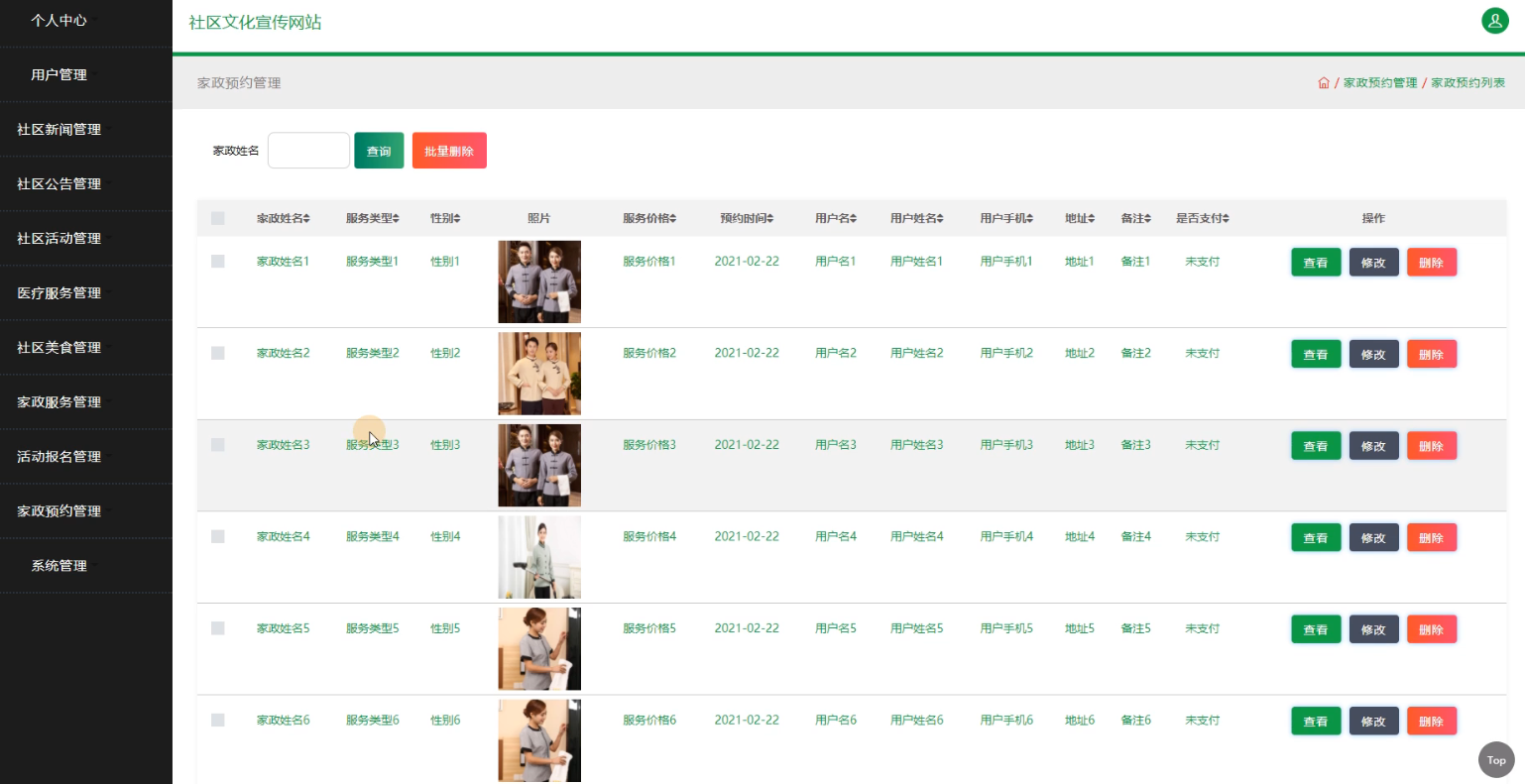Click 查看 for 家政姓名3 row
Viewport: 1525px width, 784px height.
pos(1316,446)
